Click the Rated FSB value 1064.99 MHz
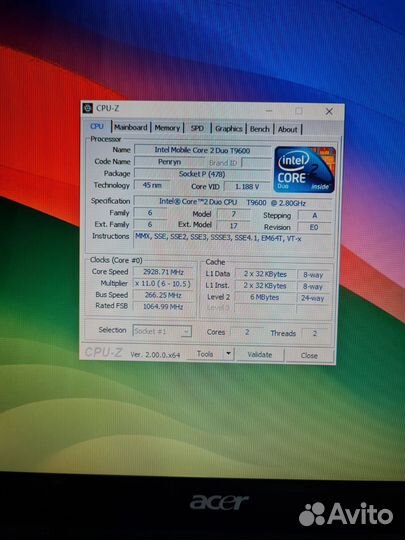This screenshot has width=405, height=540. (163, 307)
